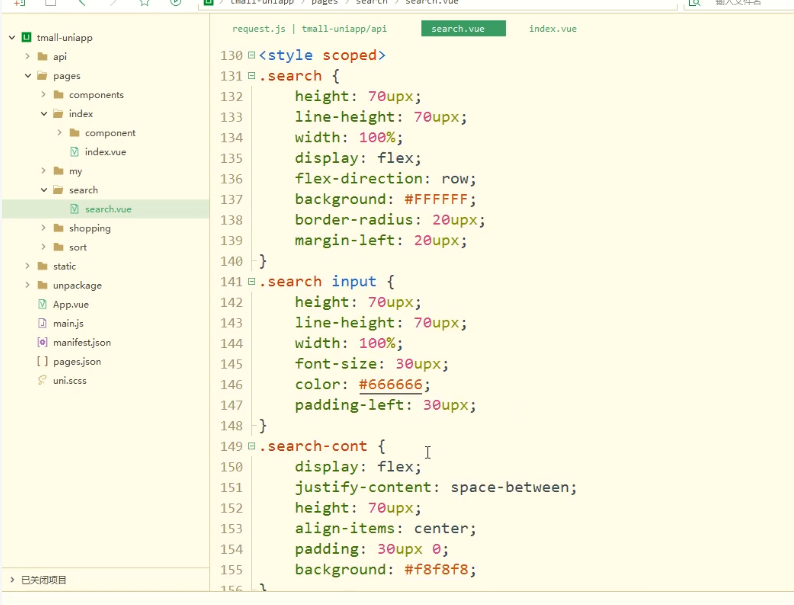
Task: Expand the my folder chevron
Action: pos(44,171)
